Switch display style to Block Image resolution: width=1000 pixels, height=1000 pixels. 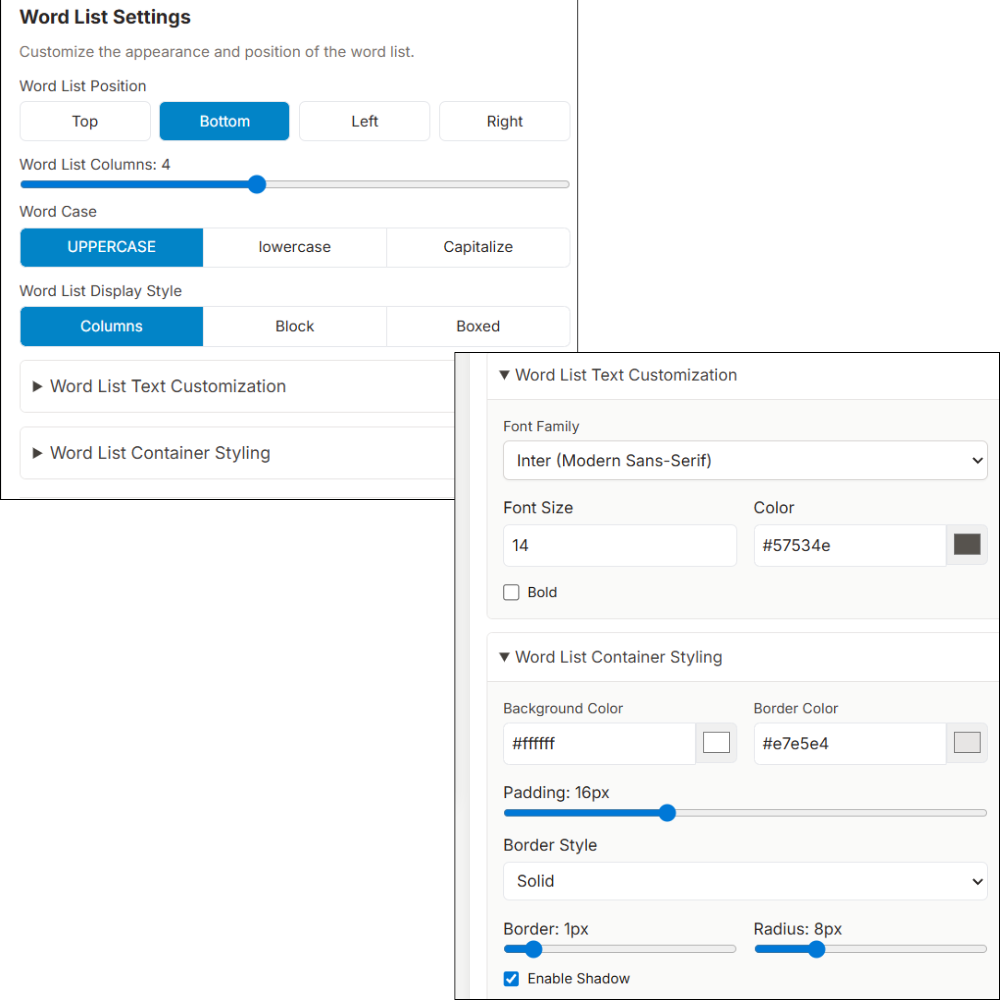point(294,326)
